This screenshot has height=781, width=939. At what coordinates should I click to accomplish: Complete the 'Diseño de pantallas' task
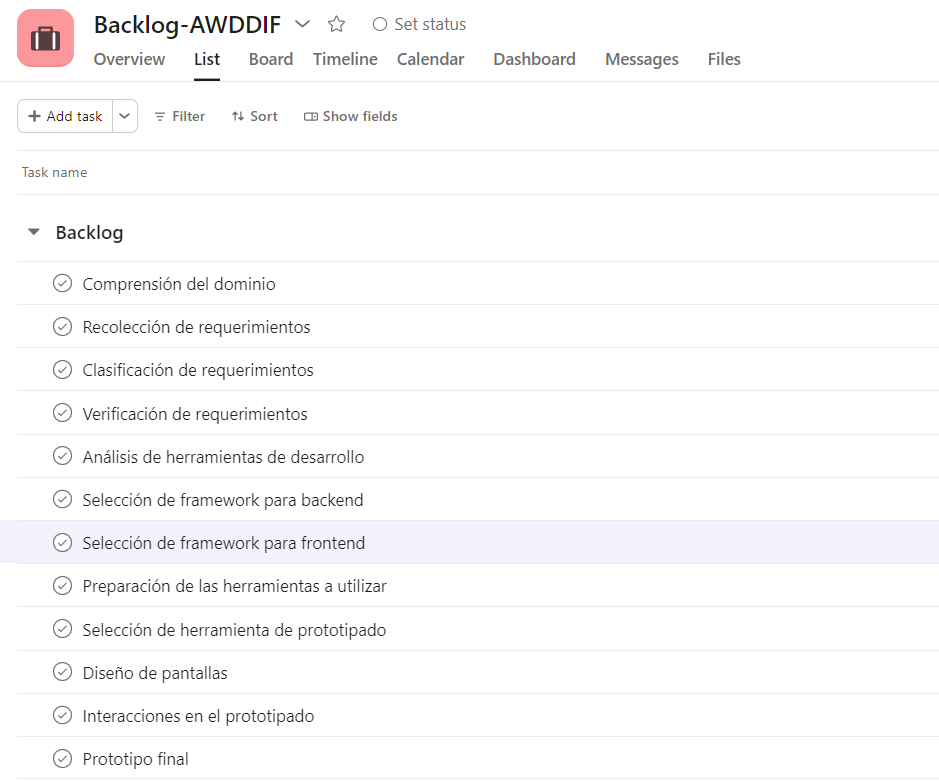[x=62, y=673]
